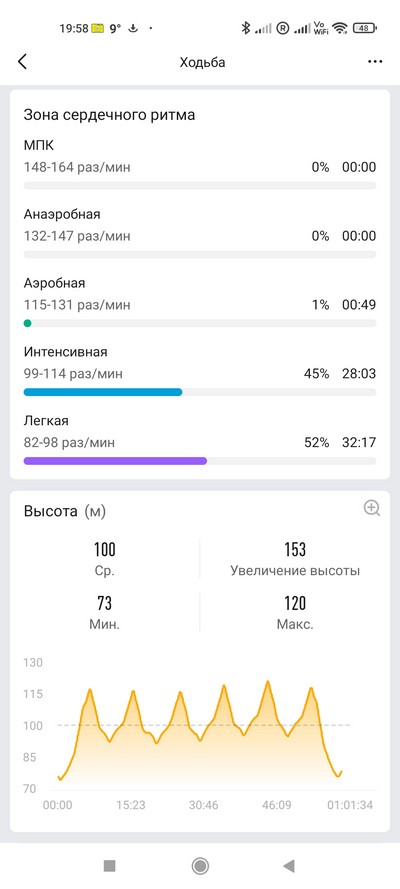Image resolution: width=400 pixels, height=889 pixels.
Task: Tap the Android home circle button
Action: click(200, 865)
